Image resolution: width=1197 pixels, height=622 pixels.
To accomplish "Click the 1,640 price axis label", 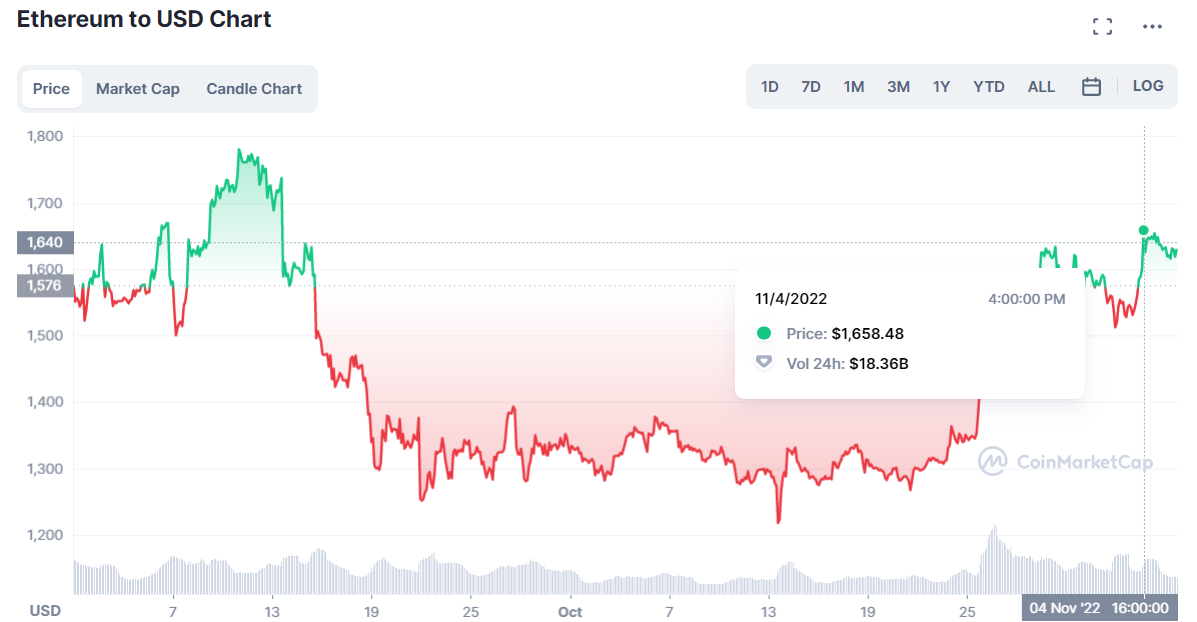I will coord(44,242).
